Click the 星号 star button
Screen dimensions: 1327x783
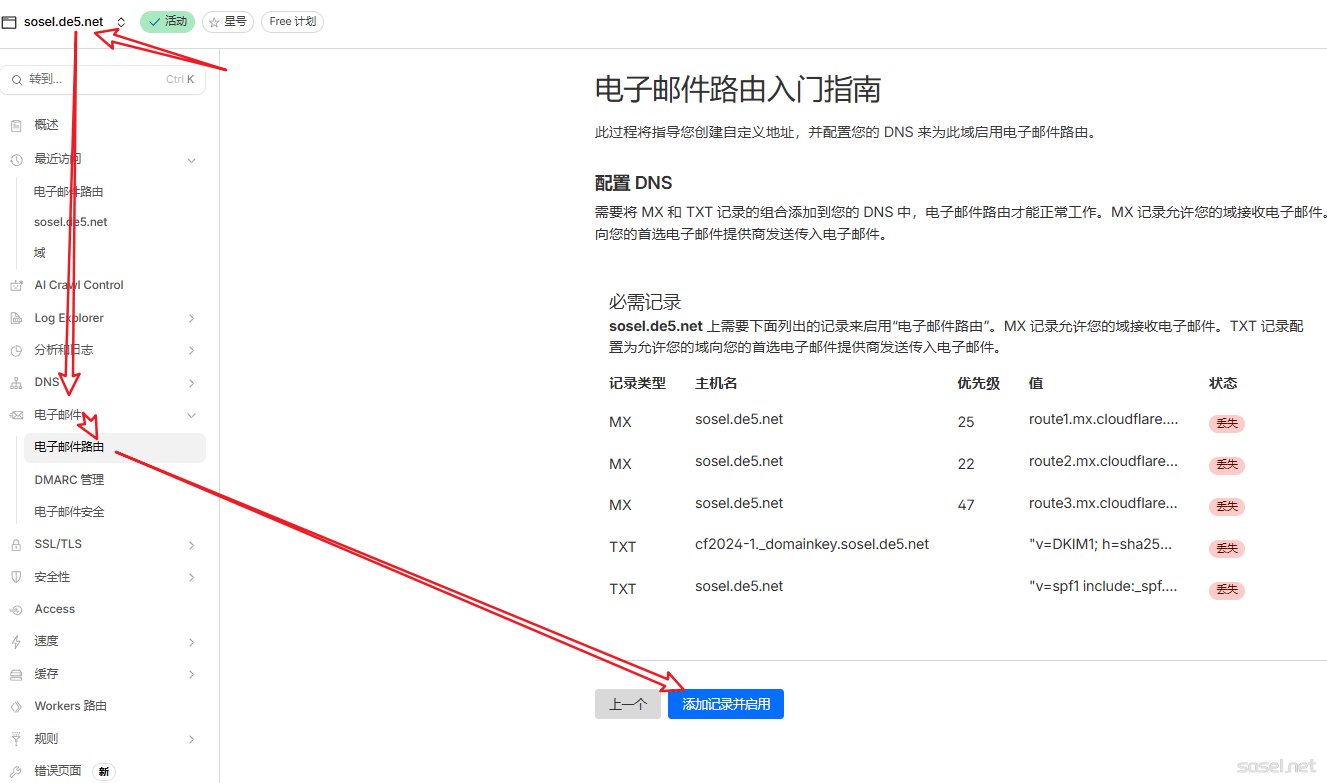(x=227, y=21)
